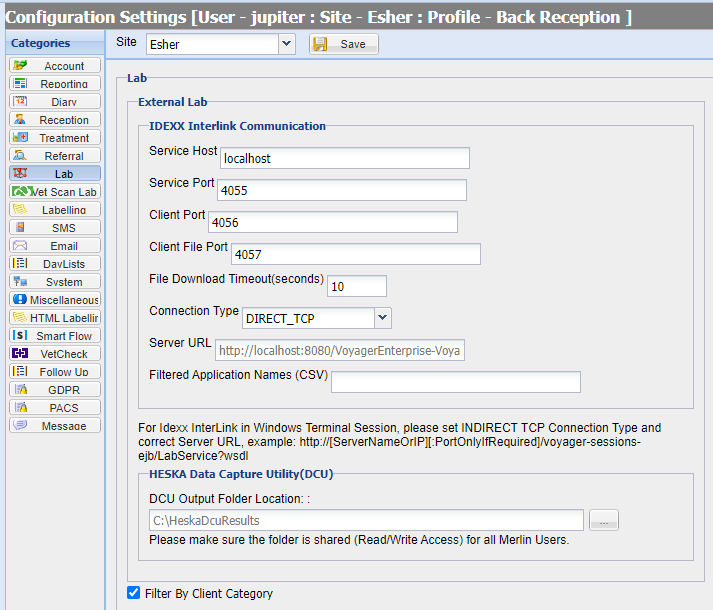This screenshot has width=713, height=610.
Task: Open the Reporting category icon
Action: pyautogui.click(x=20, y=84)
